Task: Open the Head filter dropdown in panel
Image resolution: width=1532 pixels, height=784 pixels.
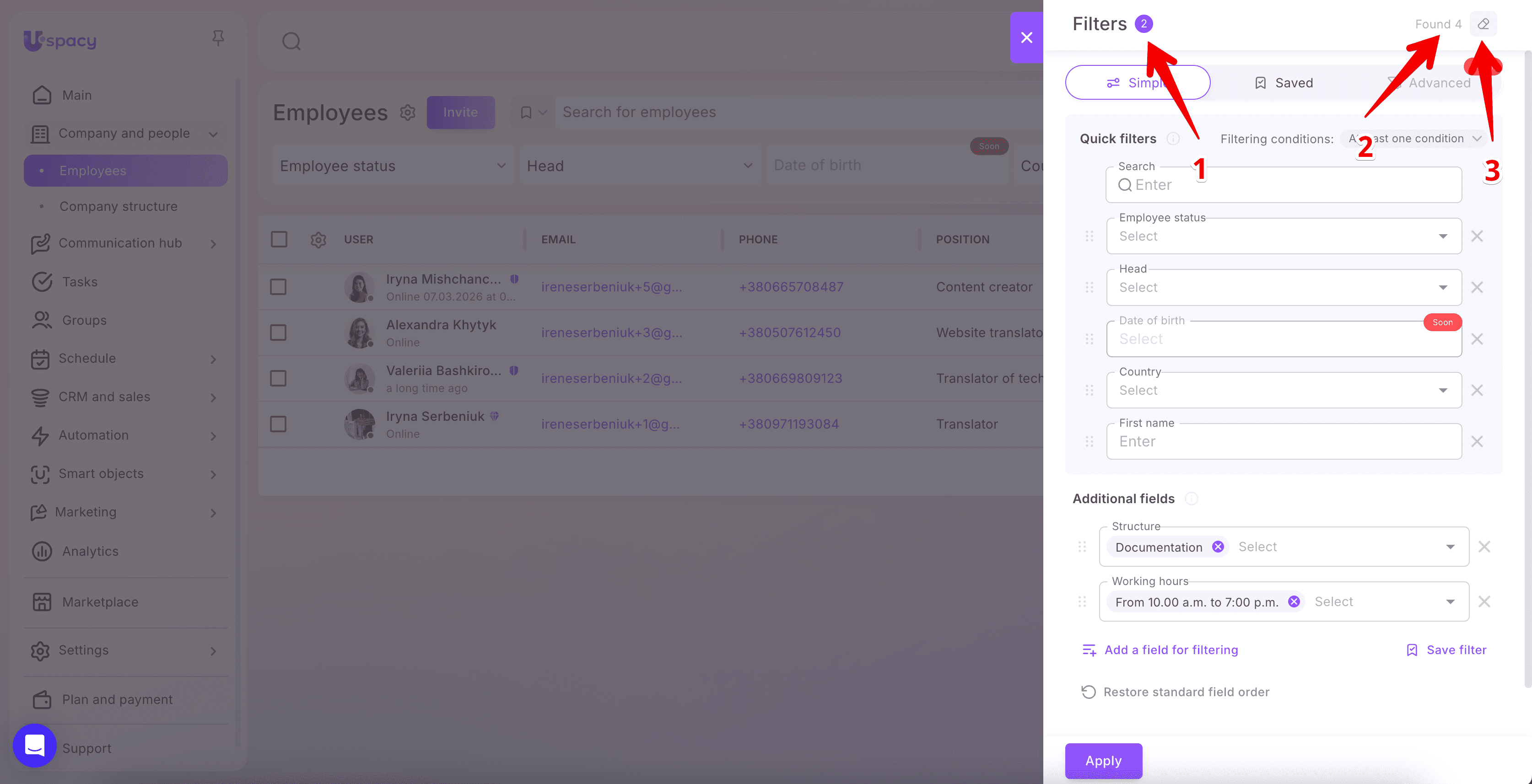Action: (x=1284, y=288)
